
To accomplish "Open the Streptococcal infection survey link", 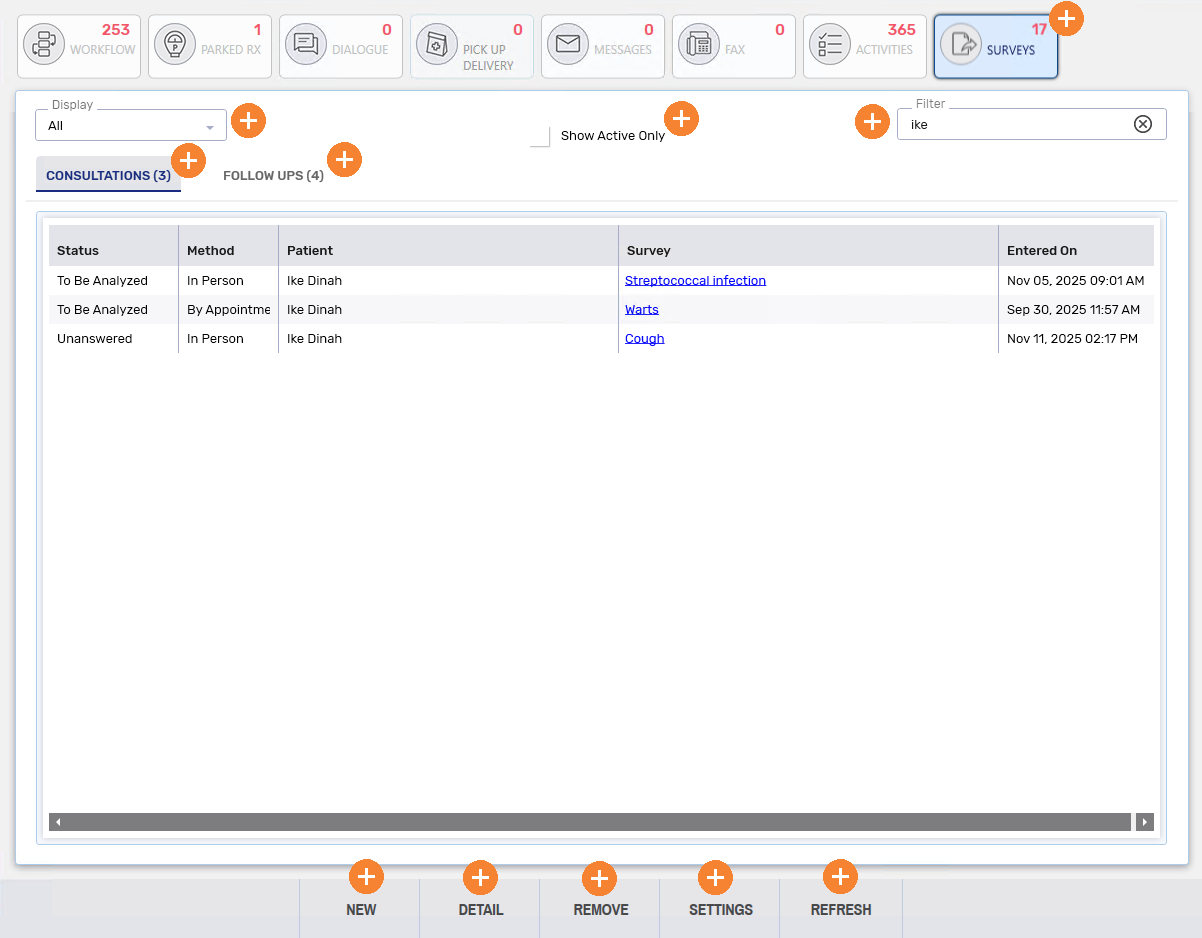I will point(695,281).
